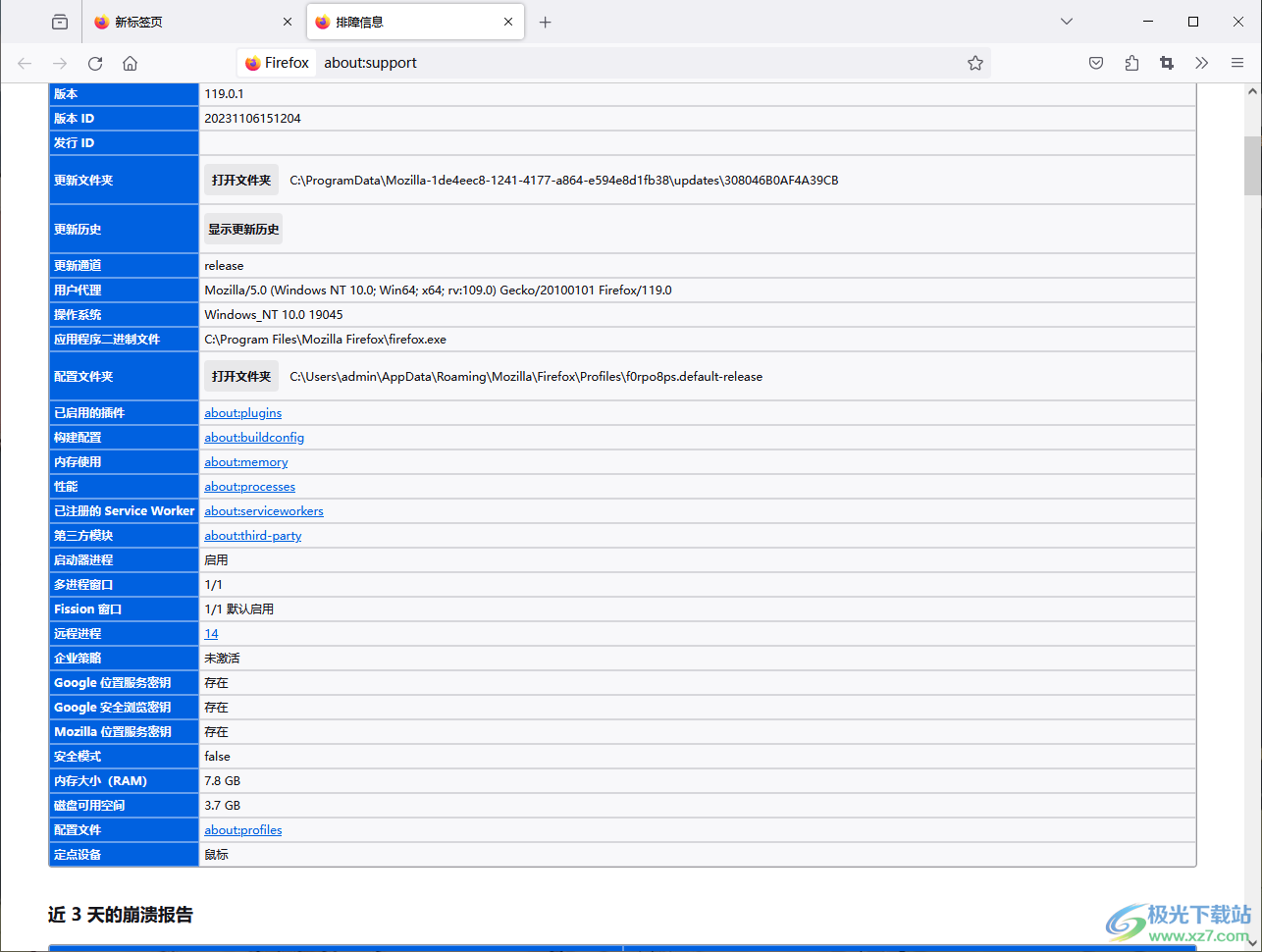This screenshot has height=952, width=1262.
Task: Click the 已注册的 Service Worker row label
Action: [x=124, y=511]
